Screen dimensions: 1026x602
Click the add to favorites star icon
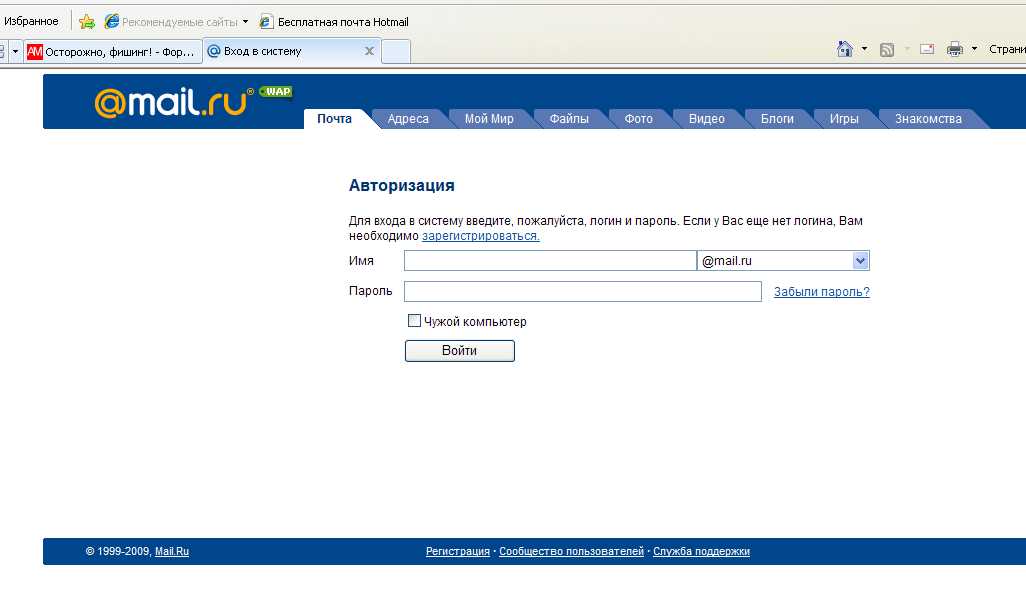pyautogui.click(x=86, y=22)
